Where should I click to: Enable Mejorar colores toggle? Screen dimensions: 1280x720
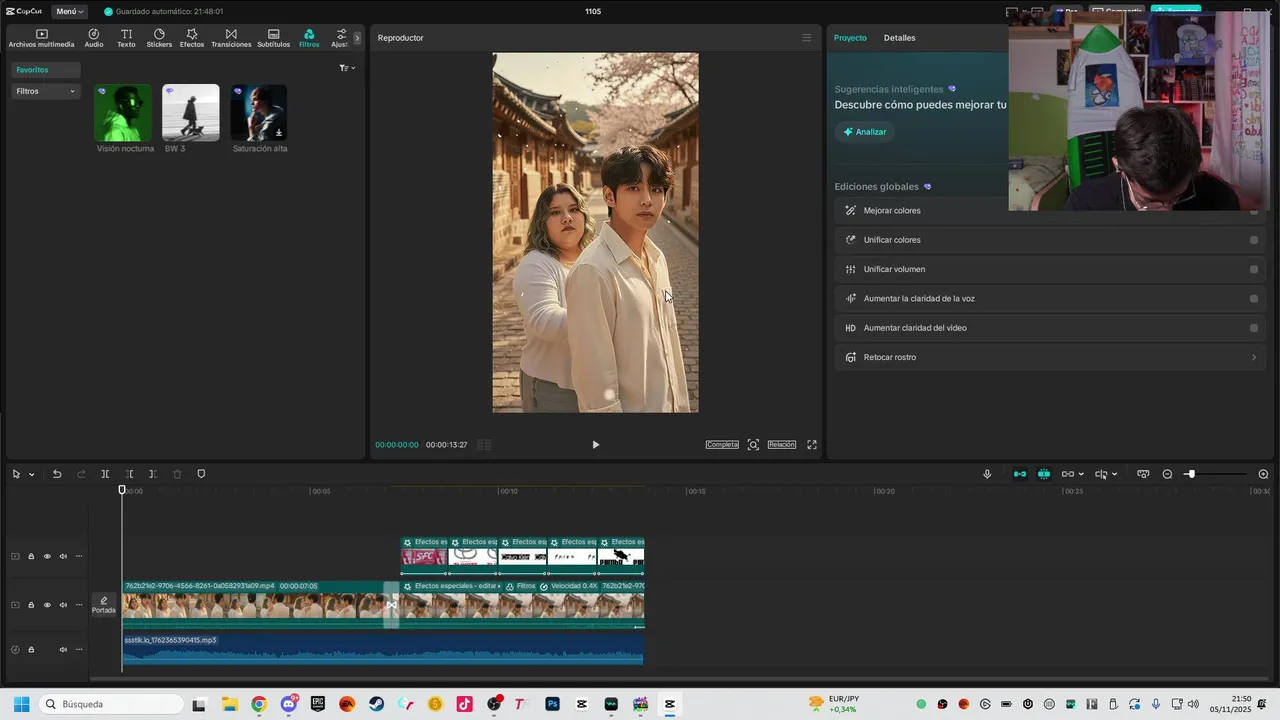coord(1254,211)
